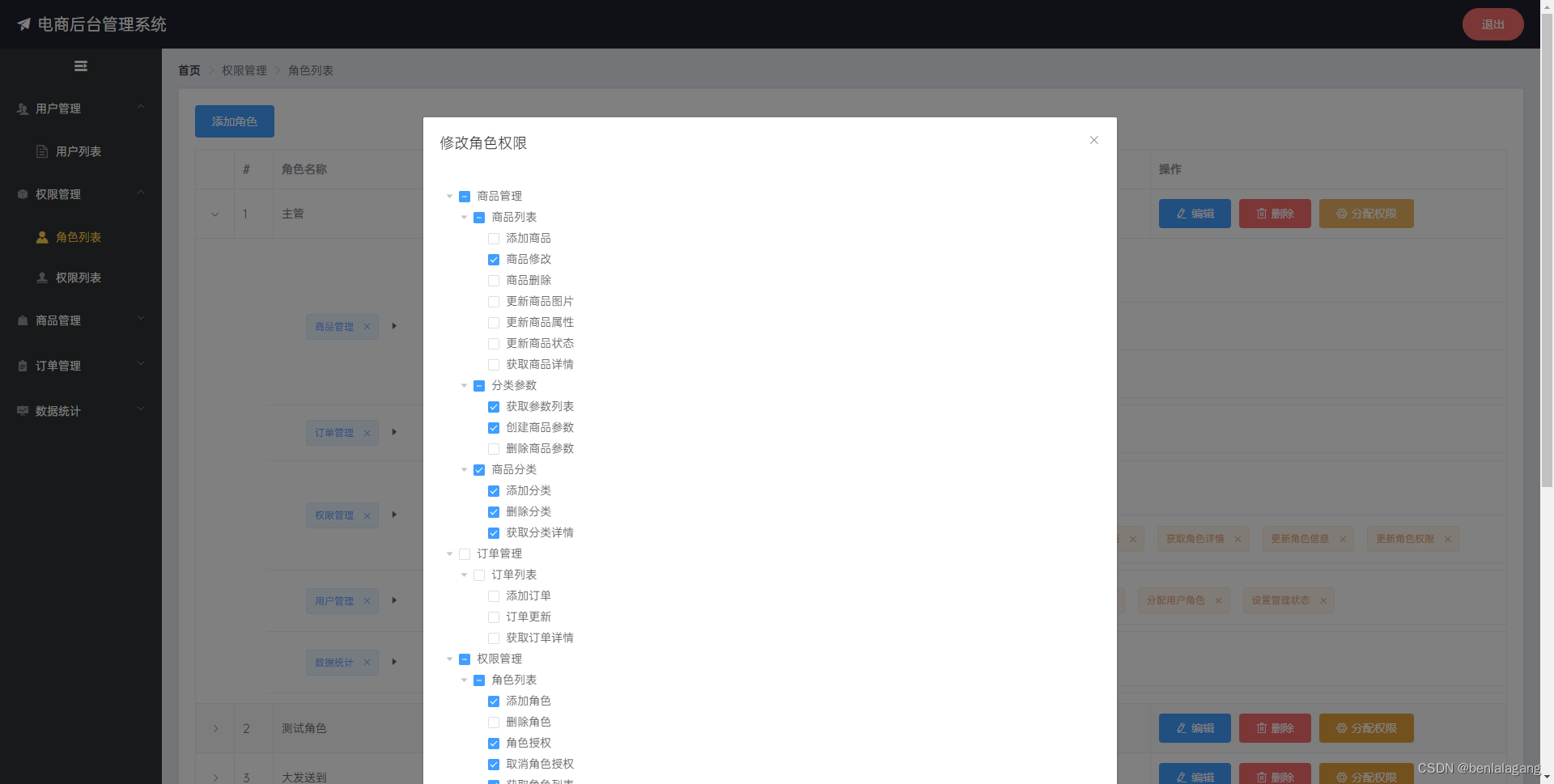Click the 添加角色 button
Screen dimensions: 1554x784
(x=235, y=121)
